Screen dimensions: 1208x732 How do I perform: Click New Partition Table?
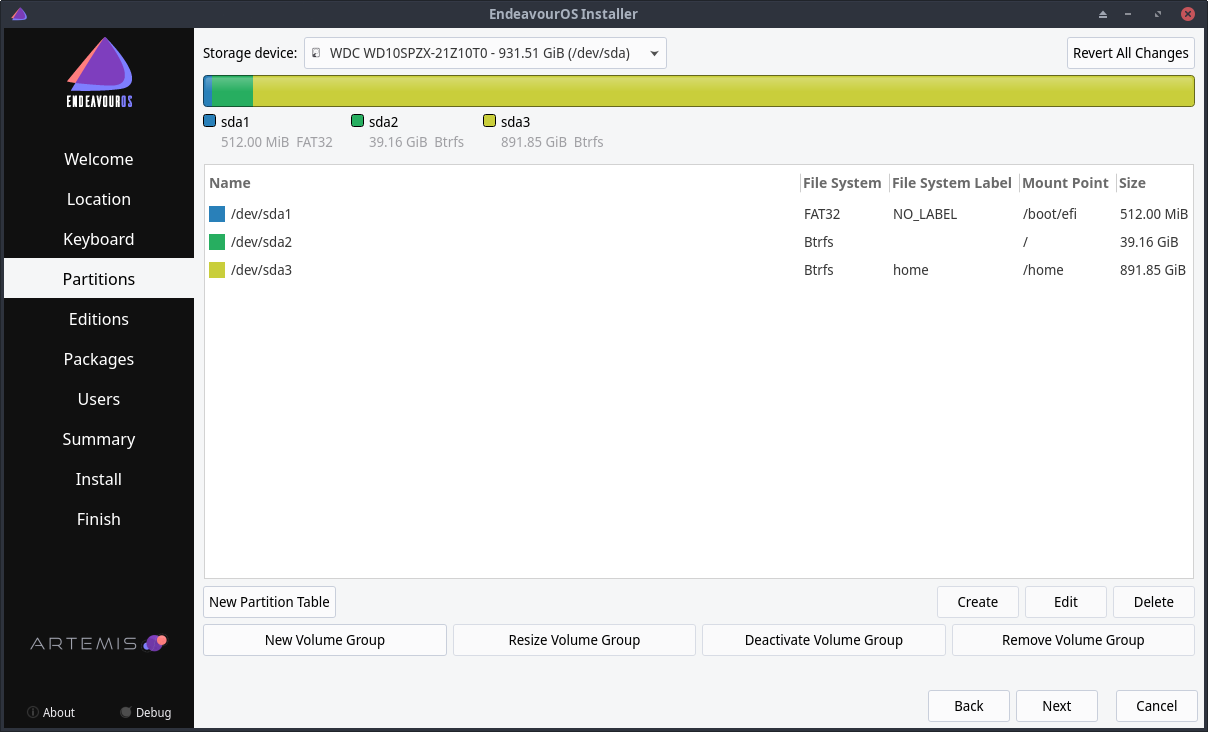pyautogui.click(x=268, y=602)
